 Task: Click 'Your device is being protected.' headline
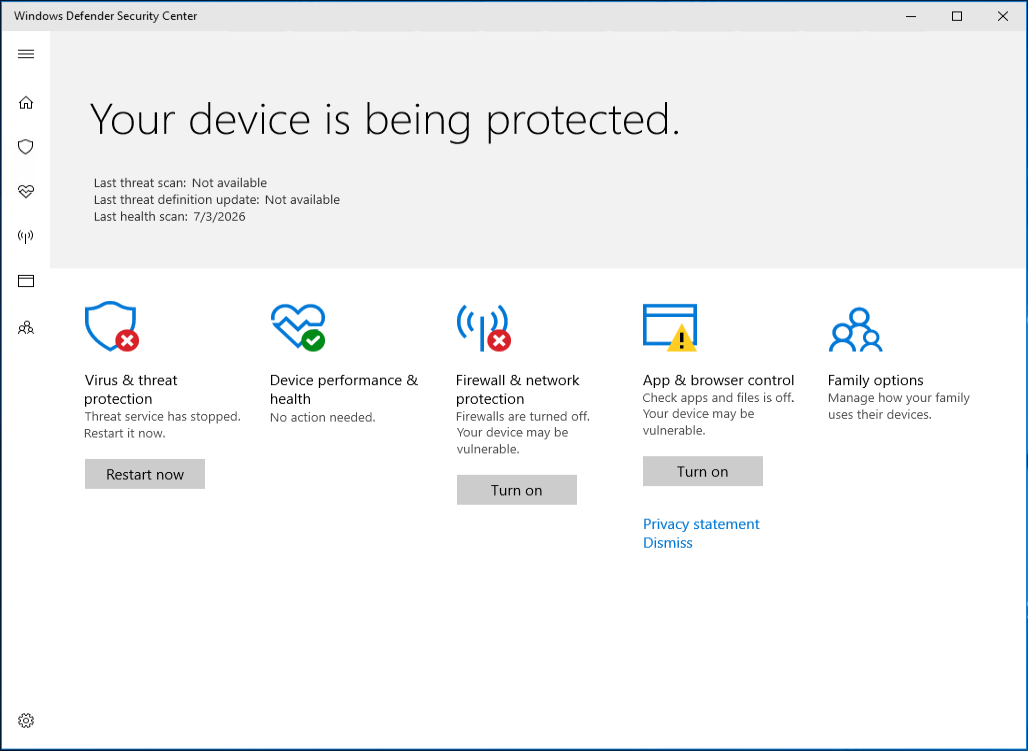point(385,120)
